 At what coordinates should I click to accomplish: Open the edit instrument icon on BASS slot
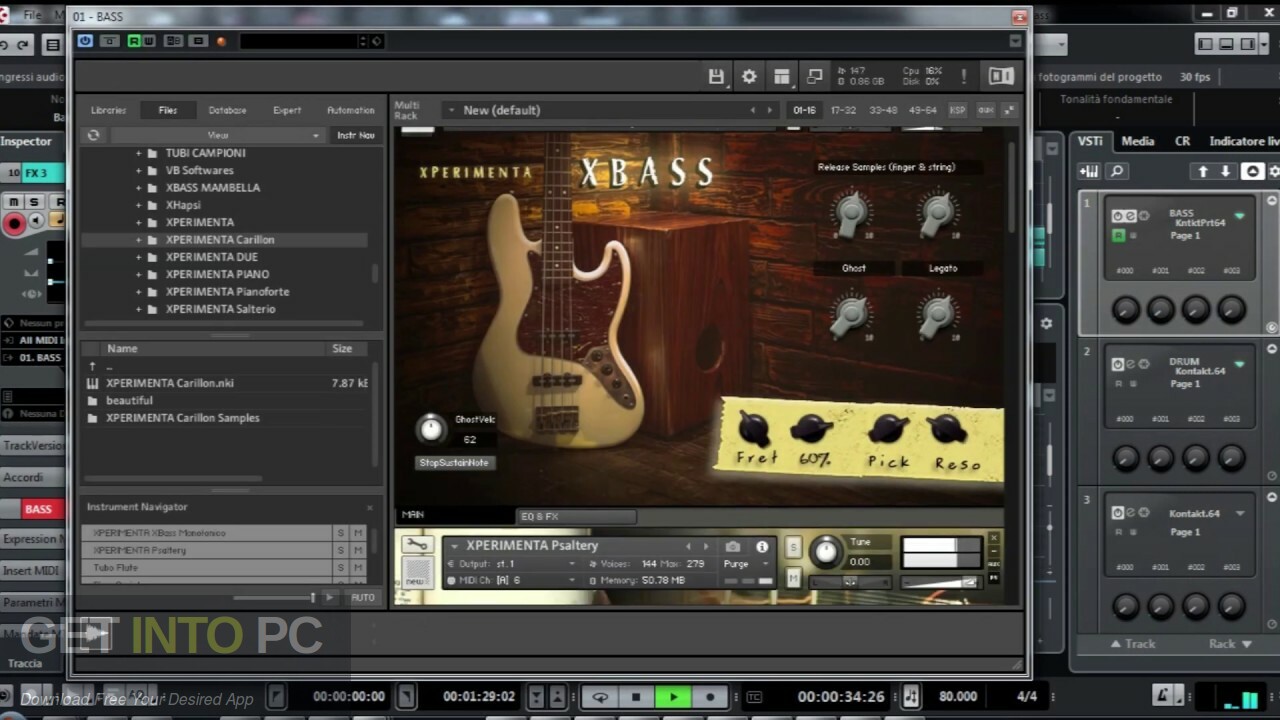pos(1130,216)
